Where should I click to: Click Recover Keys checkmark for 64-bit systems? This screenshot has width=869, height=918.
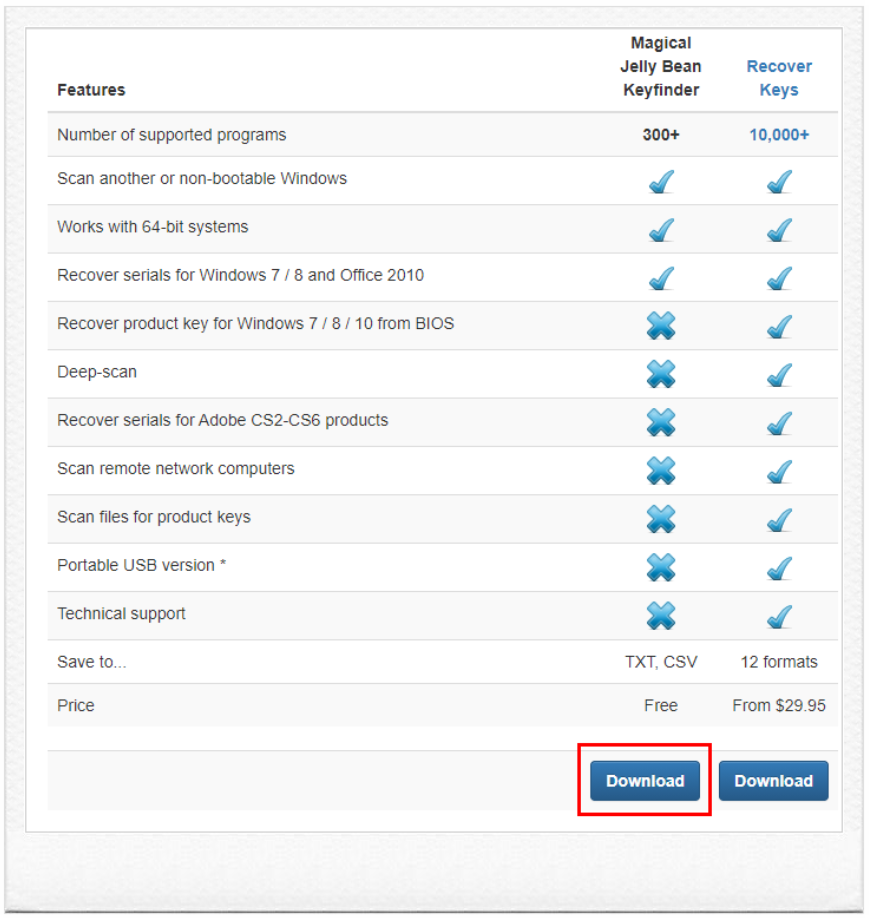[779, 230]
